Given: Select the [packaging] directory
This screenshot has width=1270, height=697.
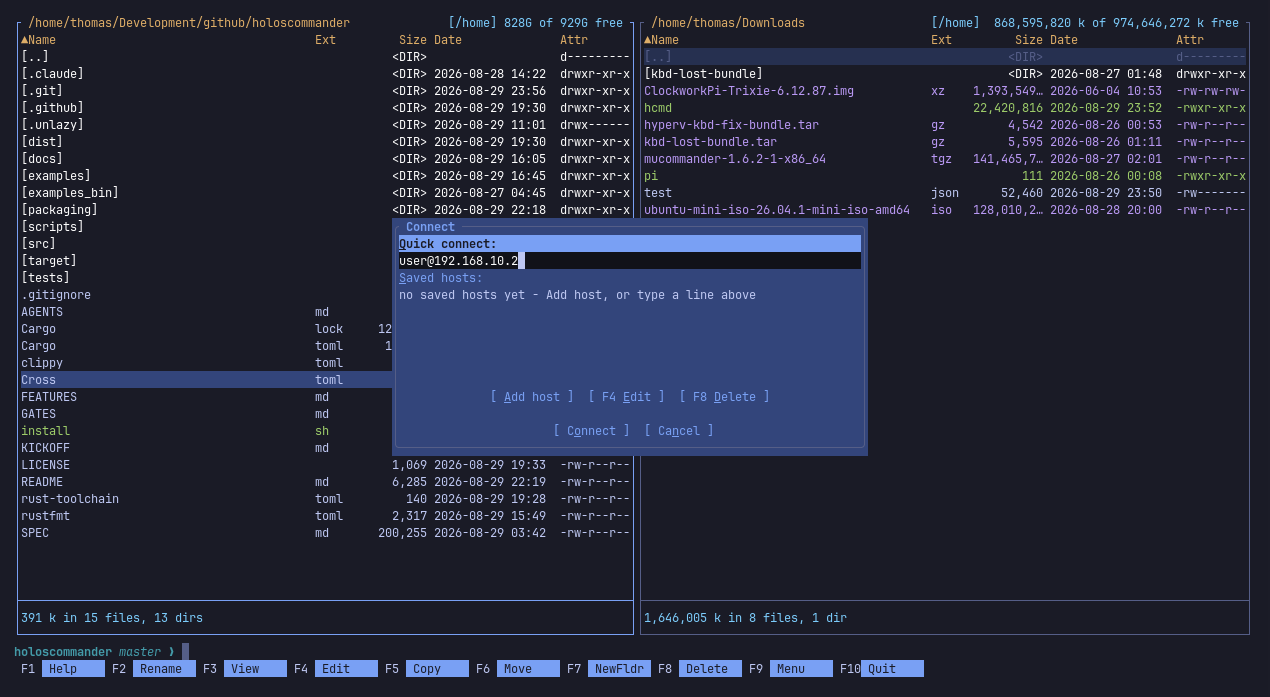Looking at the screenshot, I should (326, 210).
